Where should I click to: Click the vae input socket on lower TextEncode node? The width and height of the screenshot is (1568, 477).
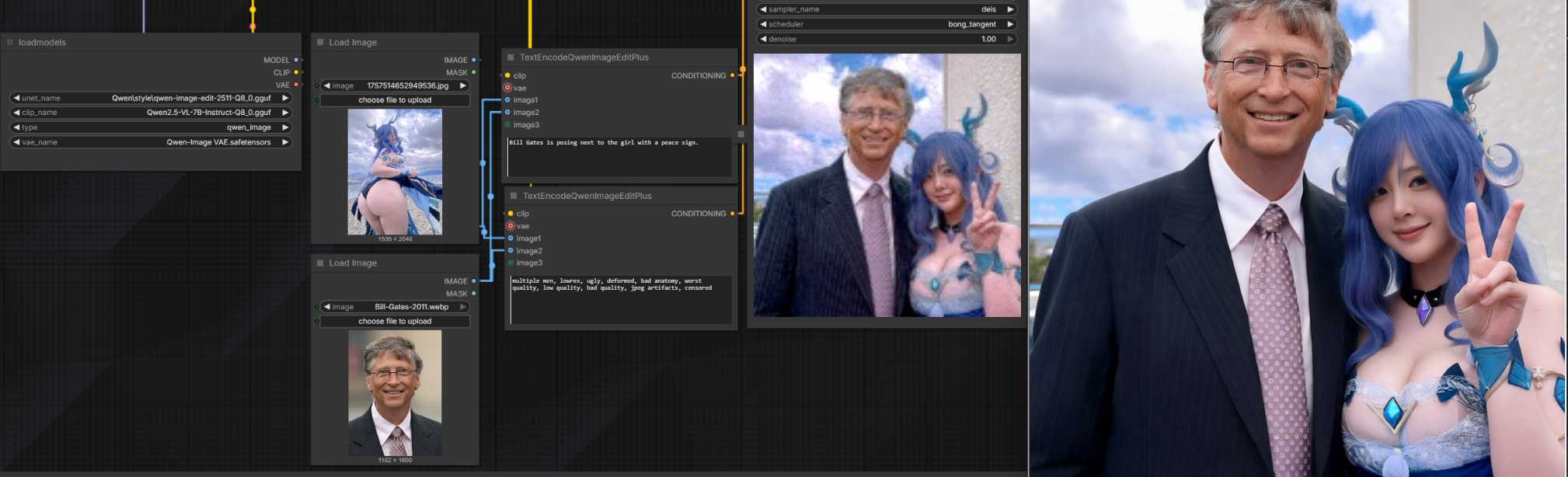point(510,226)
